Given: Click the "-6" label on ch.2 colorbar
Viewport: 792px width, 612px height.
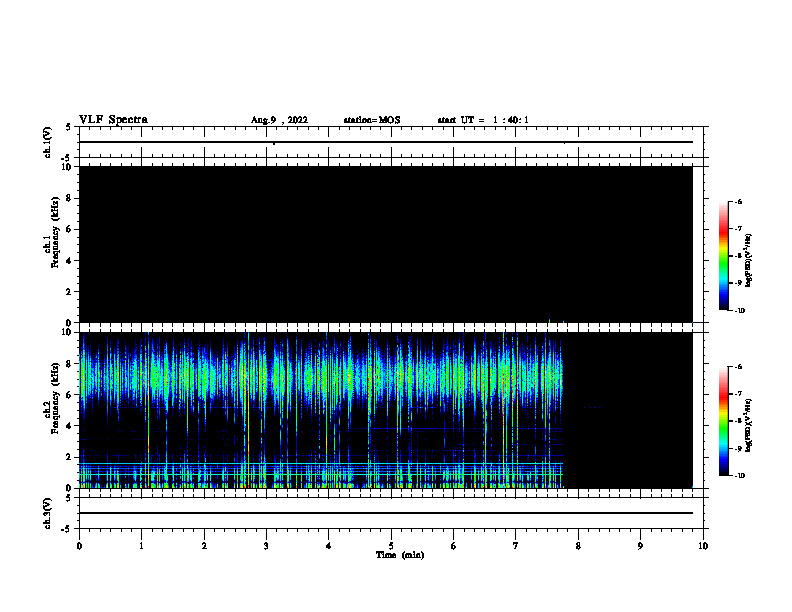Looking at the screenshot, I should coord(738,367).
